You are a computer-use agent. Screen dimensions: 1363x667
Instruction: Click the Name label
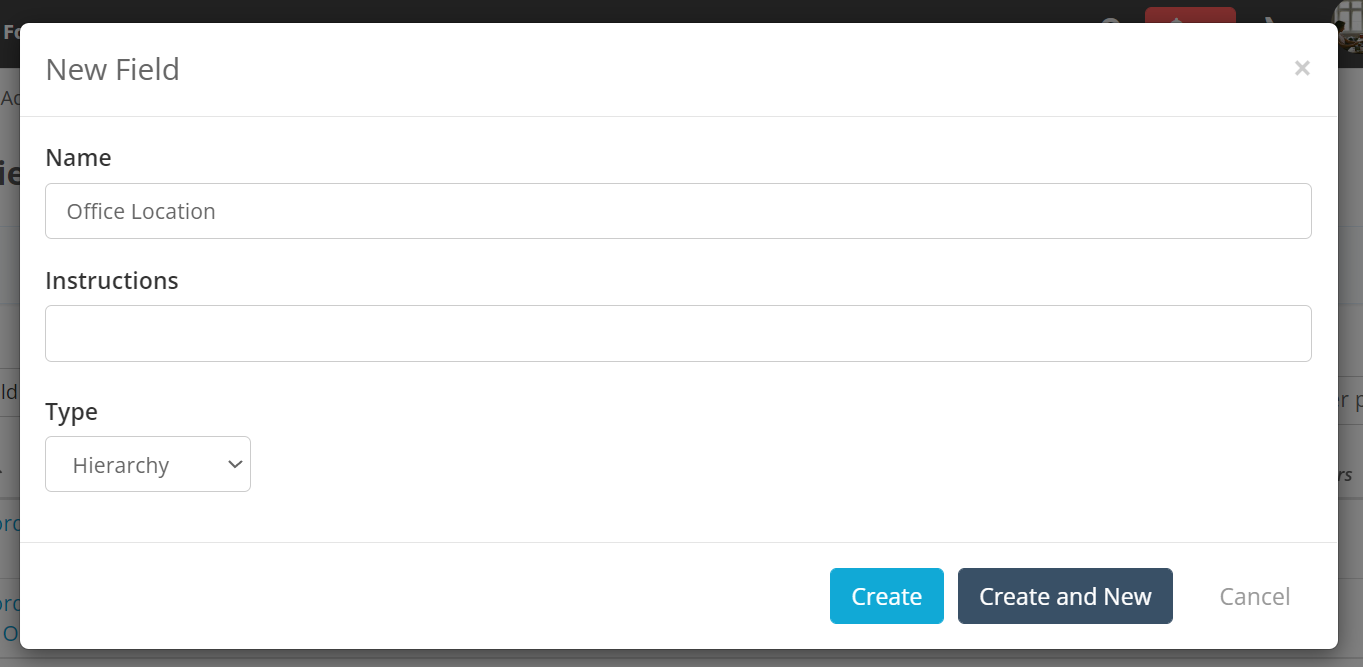[78, 158]
